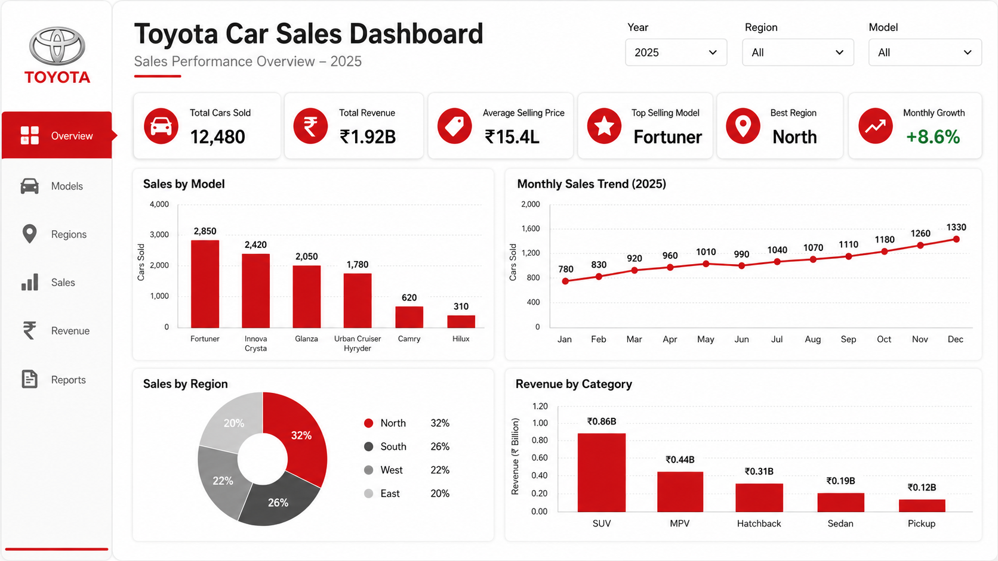Click the 20% East donut slice
The width and height of the screenshot is (998, 561).
232,423
